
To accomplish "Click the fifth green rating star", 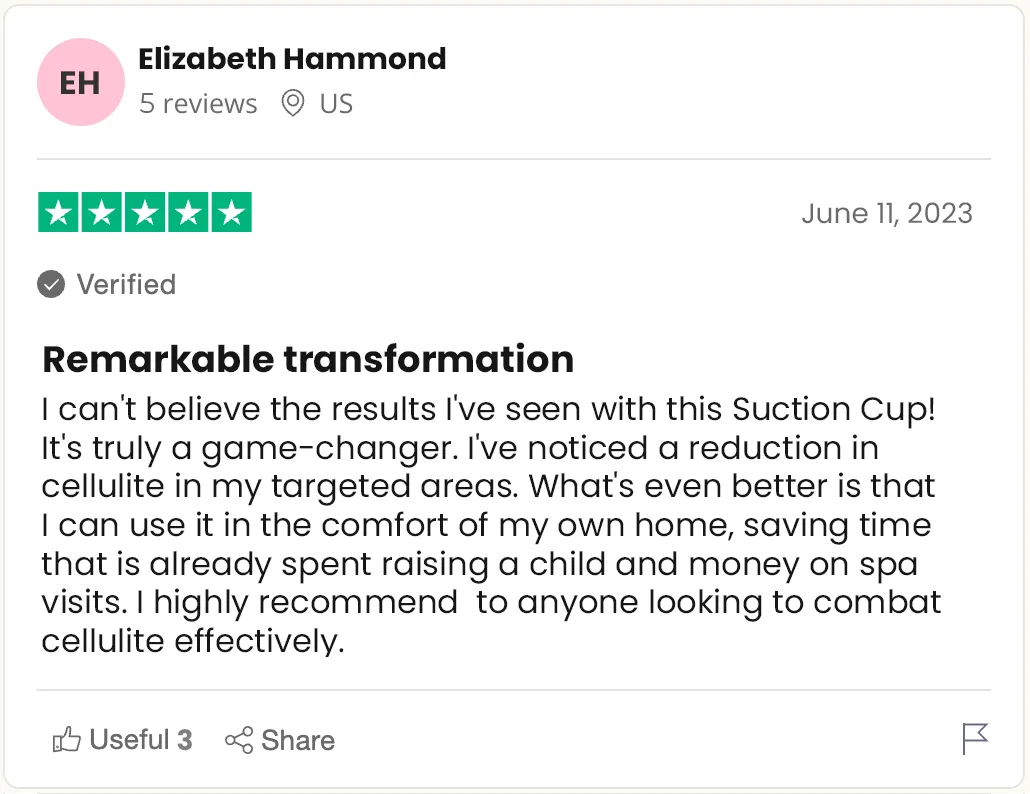I will point(231,212).
